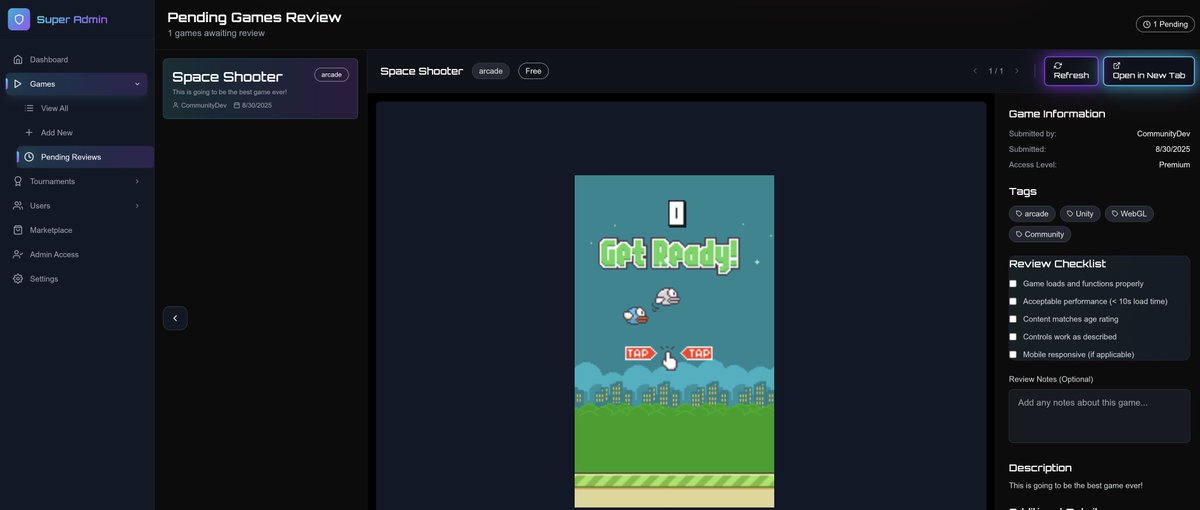This screenshot has height=510, width=1200.
Task: Click the Review Checklist heading
Action: tap(1057, 263)
